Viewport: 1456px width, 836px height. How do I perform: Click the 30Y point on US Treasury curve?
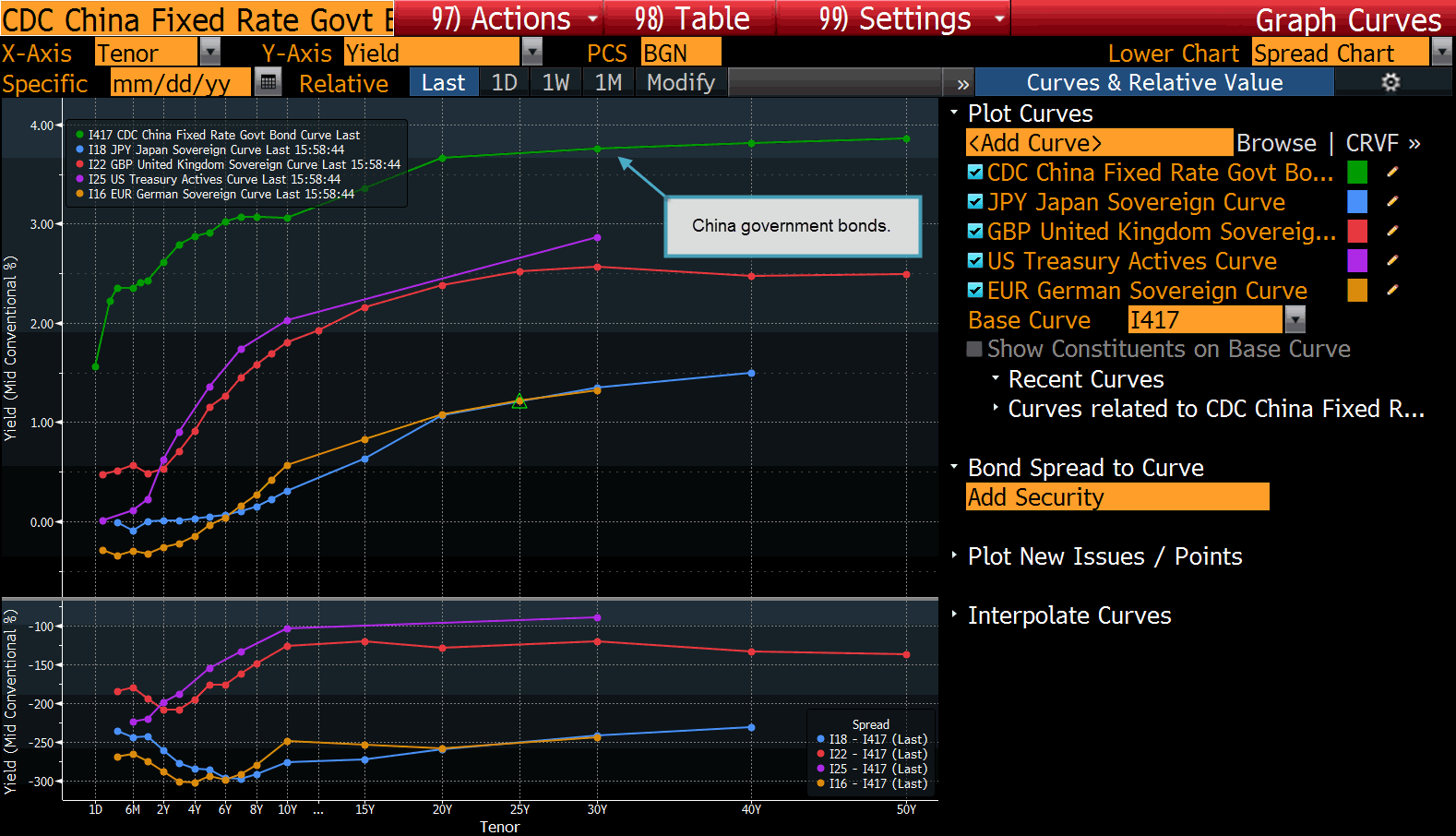pos(597,237)
